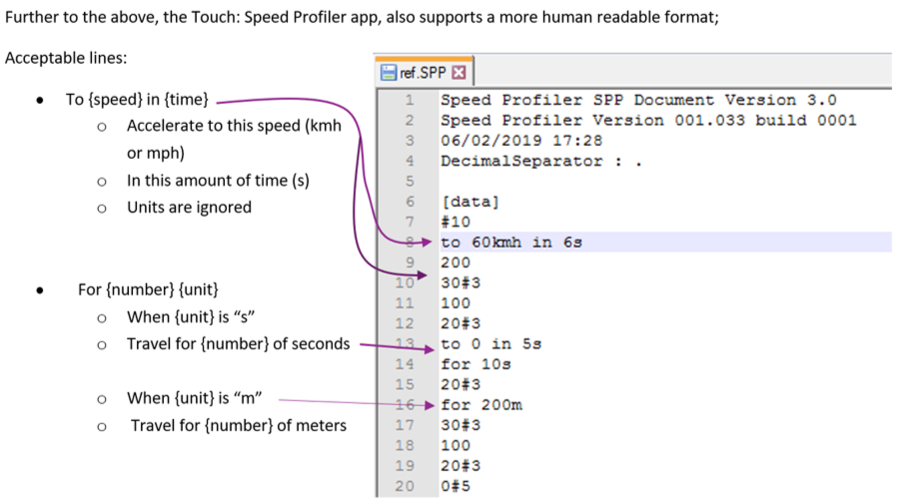Click line number 5 in the gutter
Screen dimensions: 900x504
click(409, 181)
